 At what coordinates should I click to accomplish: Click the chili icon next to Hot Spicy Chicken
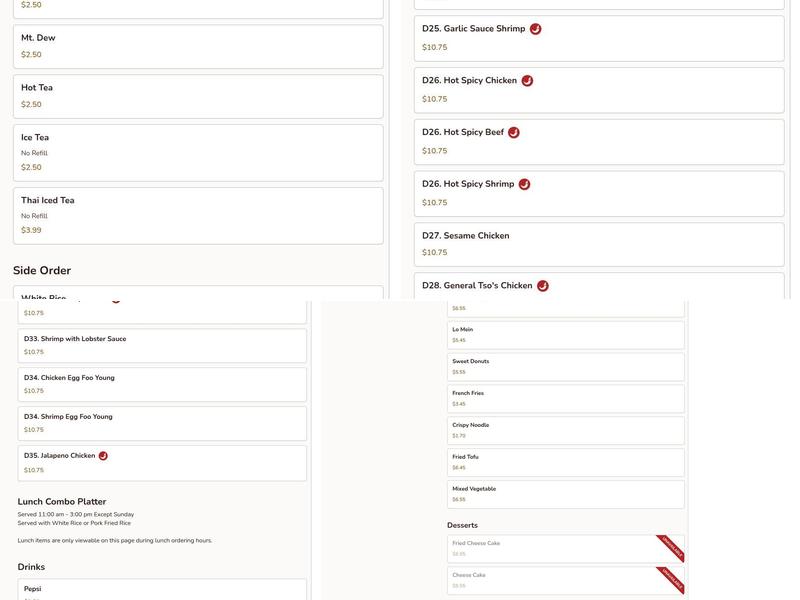pos(527,81)
